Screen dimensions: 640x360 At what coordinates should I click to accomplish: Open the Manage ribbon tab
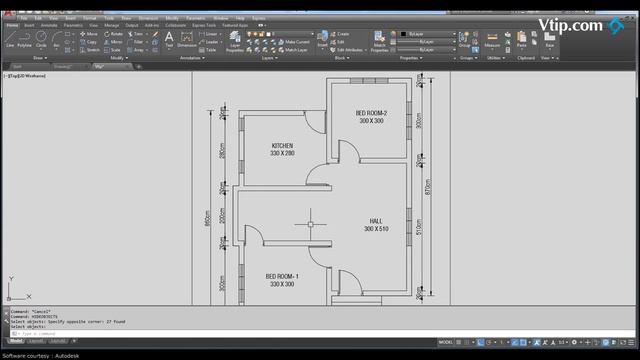111,25
